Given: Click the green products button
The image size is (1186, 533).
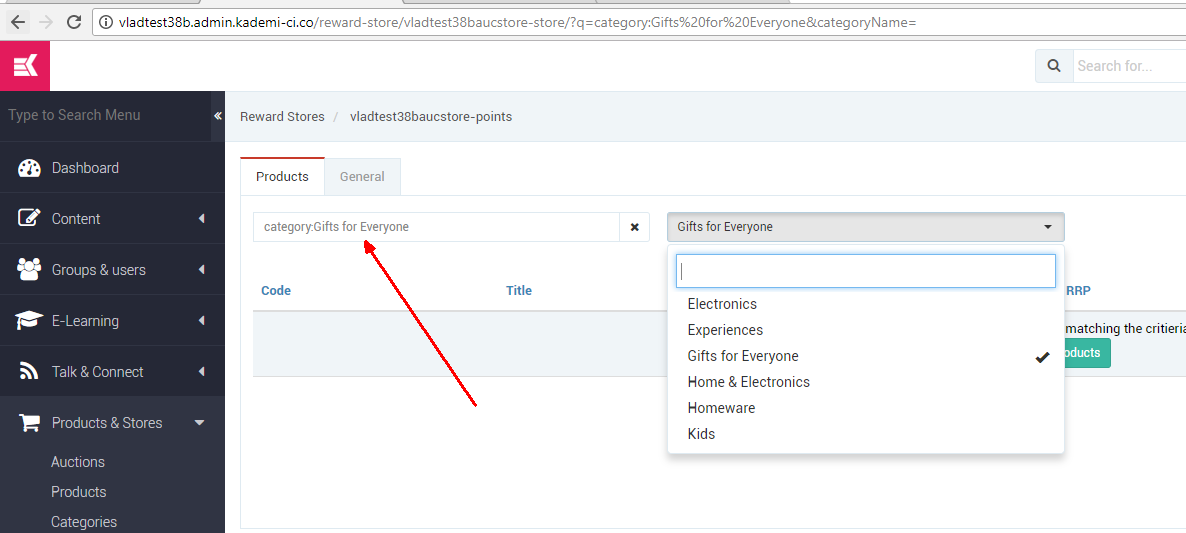Looking at the screenshot, I should point(1088,353).
